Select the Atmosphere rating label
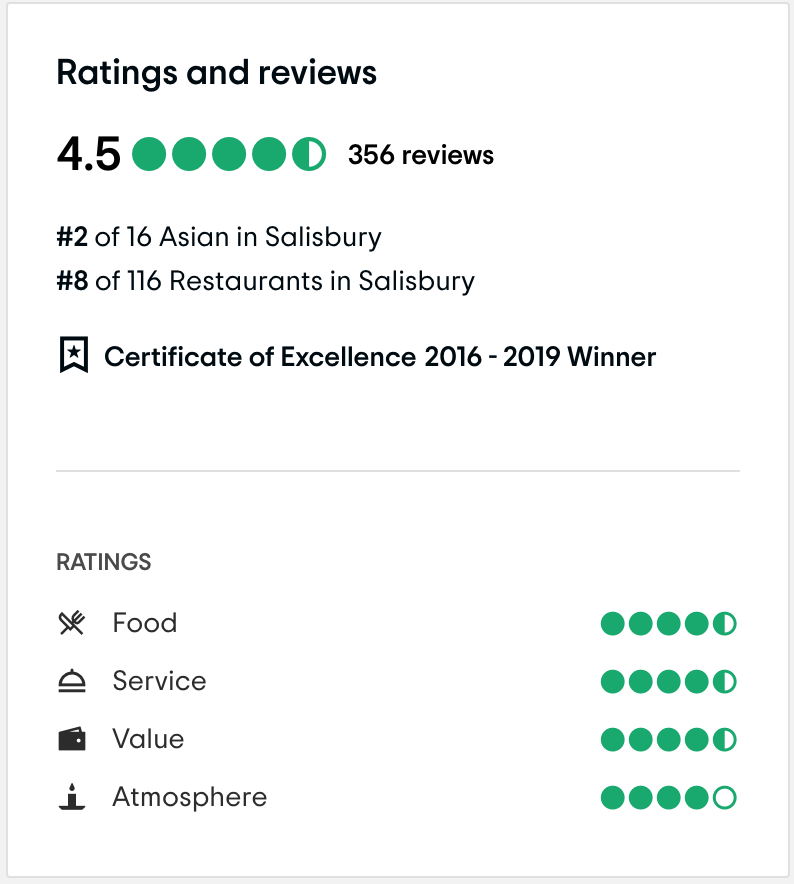This screenshot has height=884, width=794. 189,797
